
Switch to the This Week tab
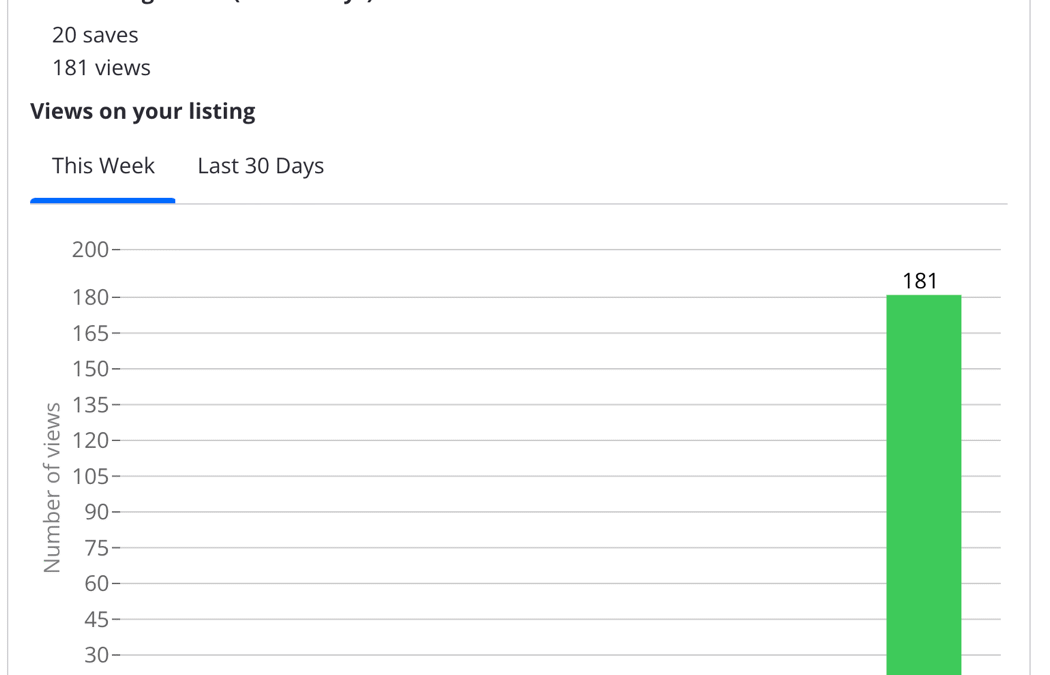tap(103, 165)
